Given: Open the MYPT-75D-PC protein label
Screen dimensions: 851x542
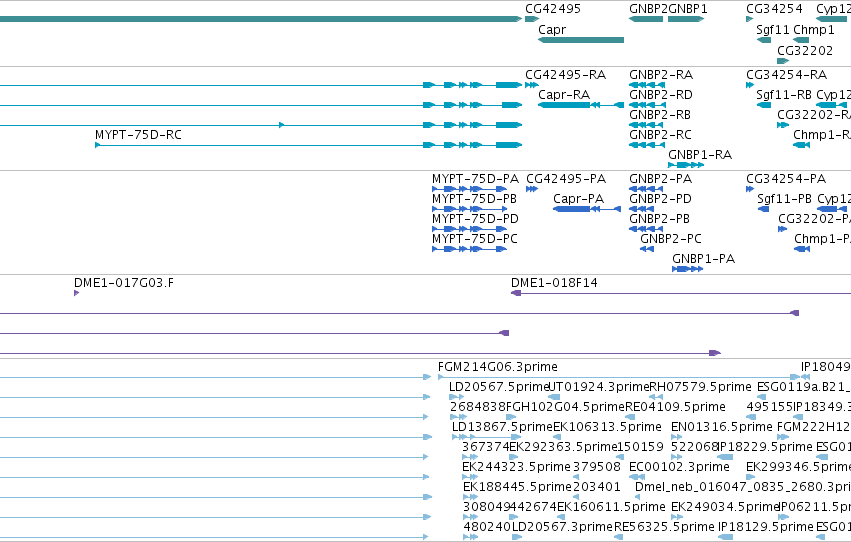Looking at the screenshot, I should pyautogui.click(x=475, y=239).
